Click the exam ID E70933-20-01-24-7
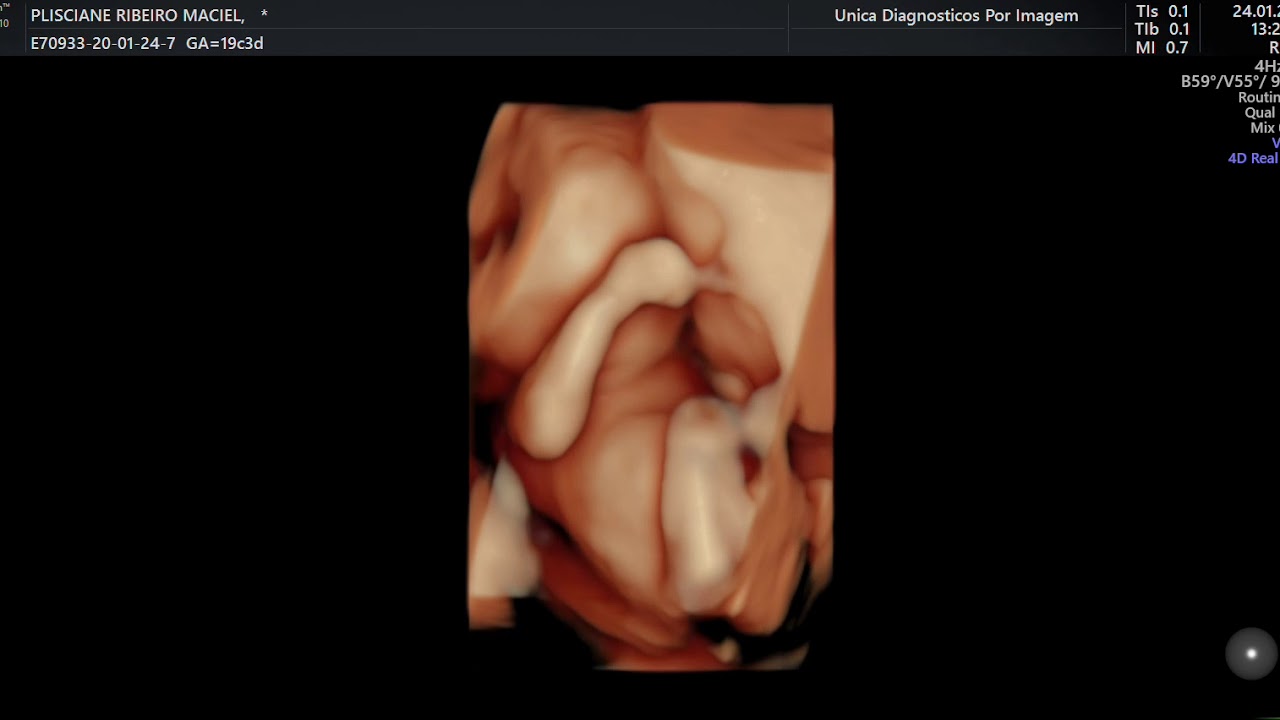 point(103,43)
